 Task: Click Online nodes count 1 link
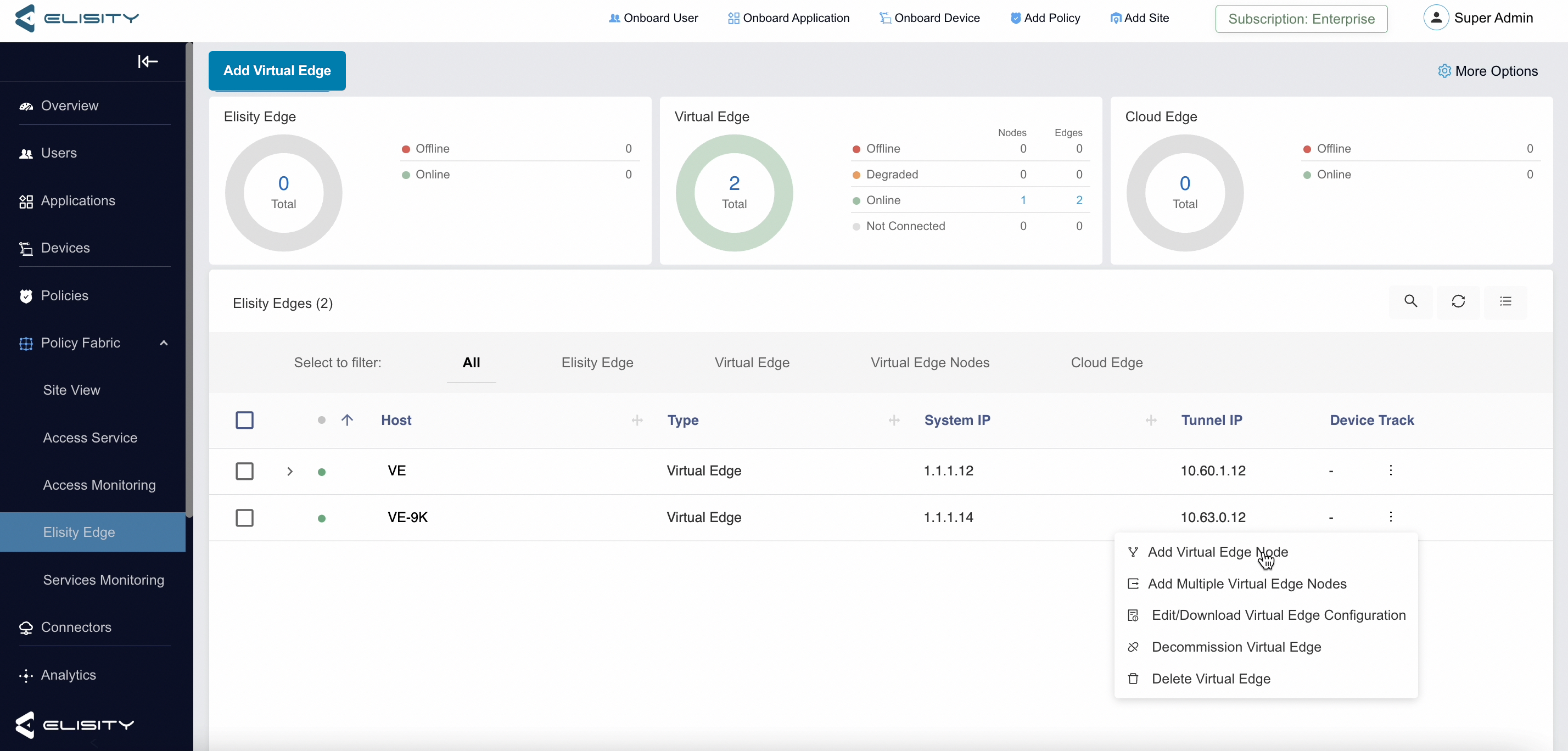(x=1023, y=200)
